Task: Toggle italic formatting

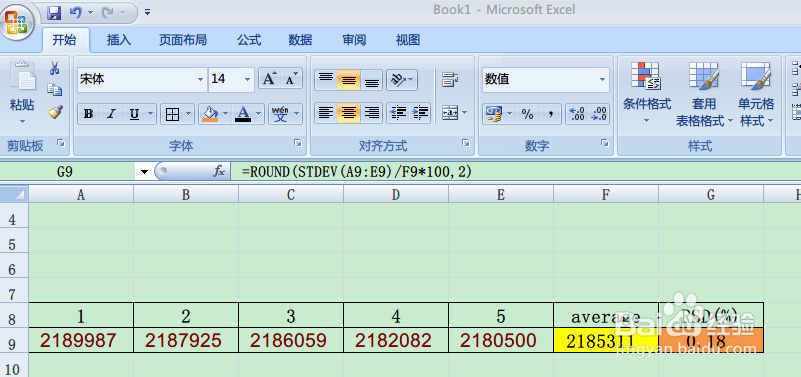Action: coord(111,114)
